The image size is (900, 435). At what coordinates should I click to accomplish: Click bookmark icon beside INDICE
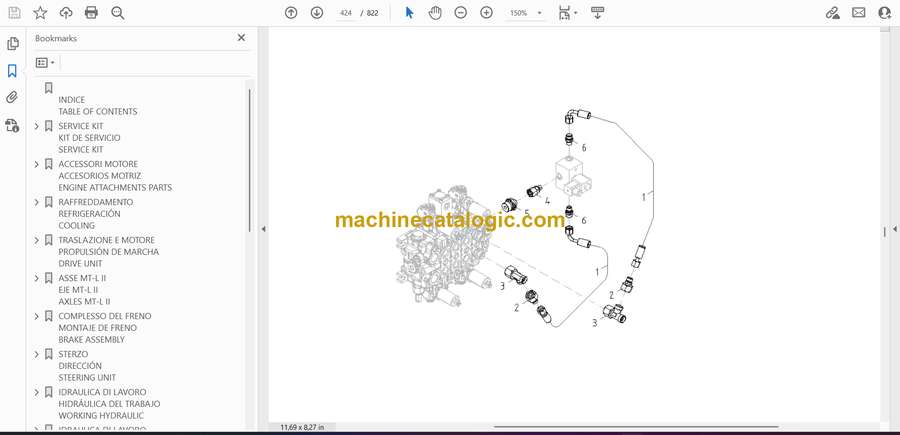pyautogui.click(x=49, y=88)
